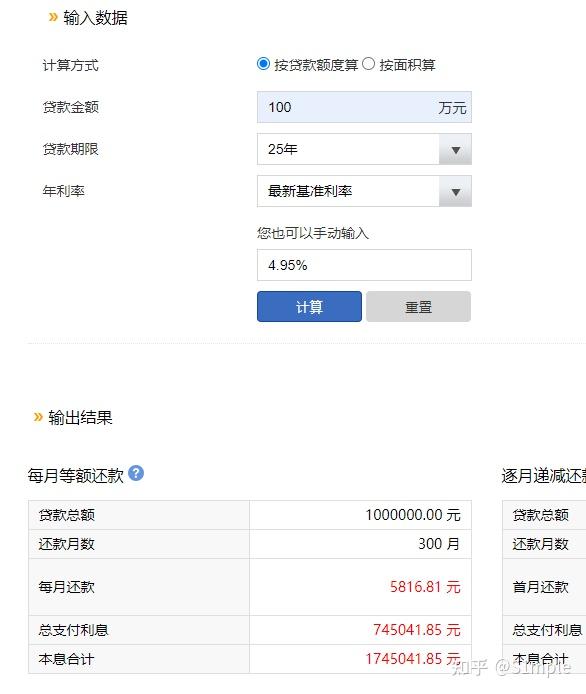Focus the 贷款金额 input field
Viewport: 586px width, 694px height.
coord(364,107)
